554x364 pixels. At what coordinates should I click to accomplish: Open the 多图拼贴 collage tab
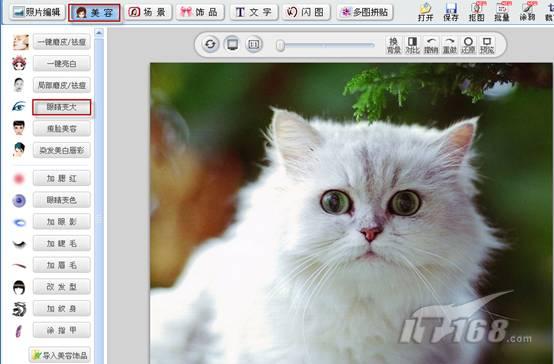click(x=365, y=12)
